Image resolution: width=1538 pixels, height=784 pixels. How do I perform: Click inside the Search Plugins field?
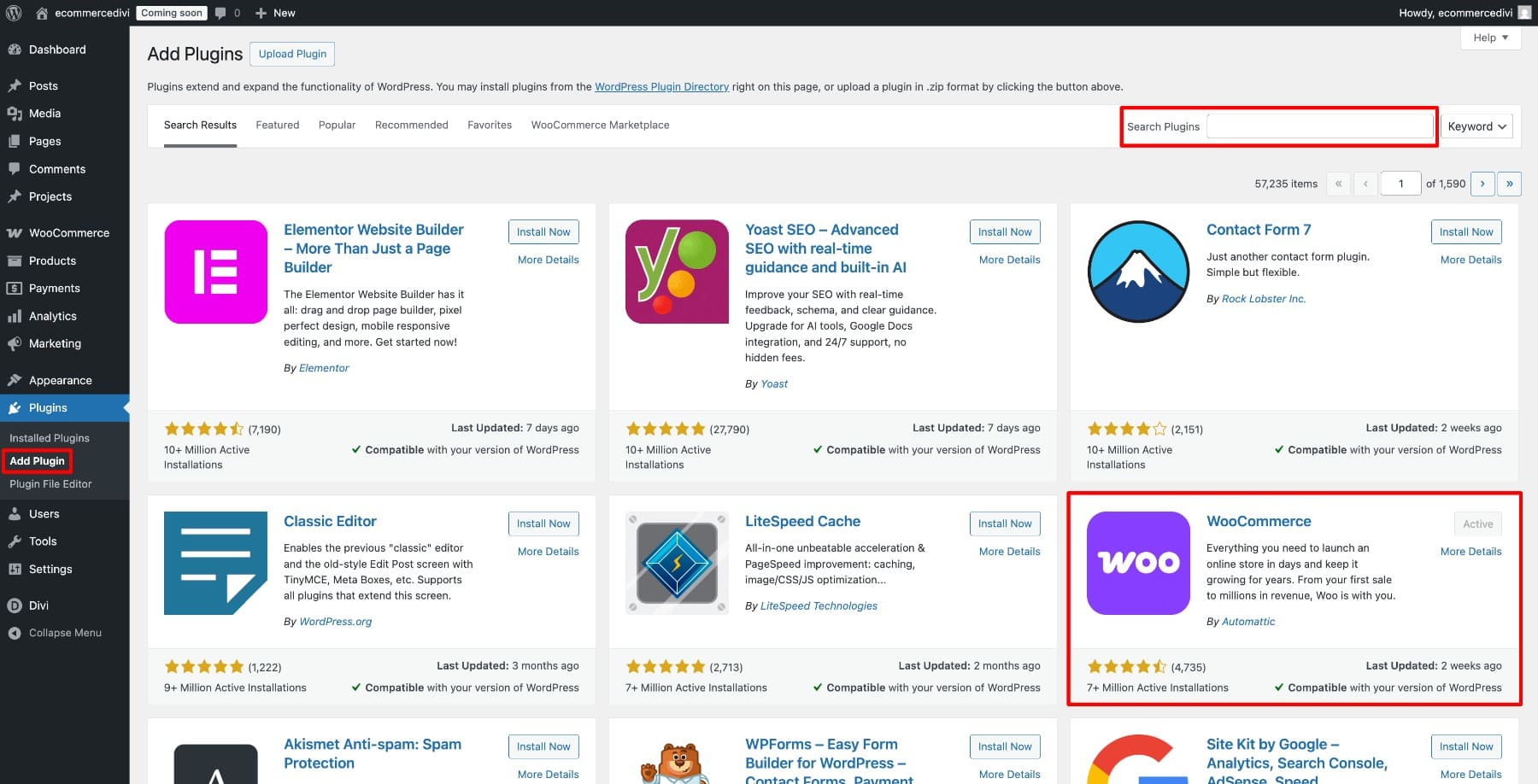pos(1319,126)
